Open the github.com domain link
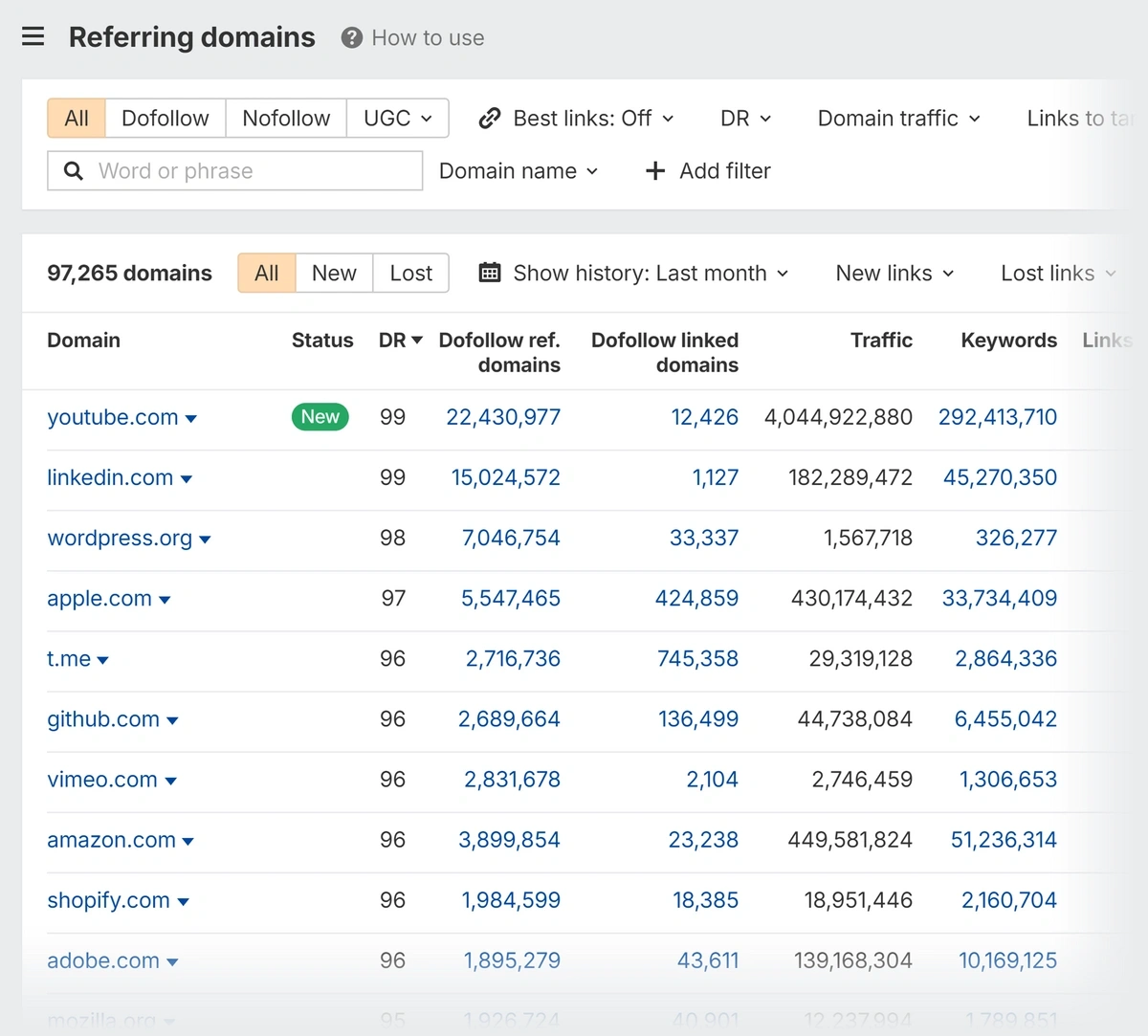Image resolution: width=1148 pixels, height=1036 pixels. point(103,718)
